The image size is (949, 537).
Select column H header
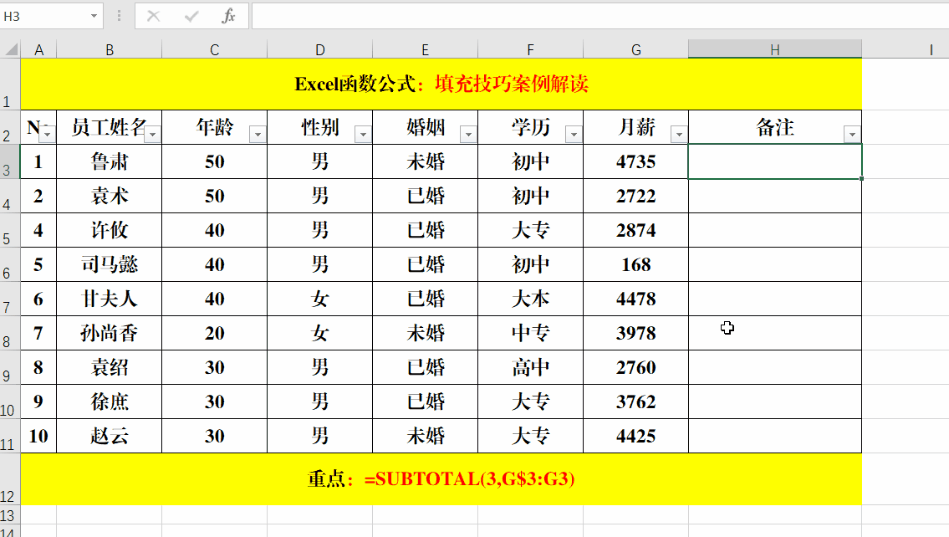click(775, 50)
